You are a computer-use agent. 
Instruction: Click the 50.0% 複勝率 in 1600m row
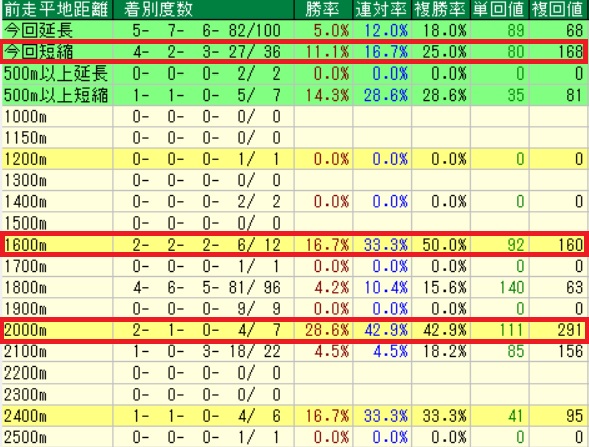click(x=444, y=245)
